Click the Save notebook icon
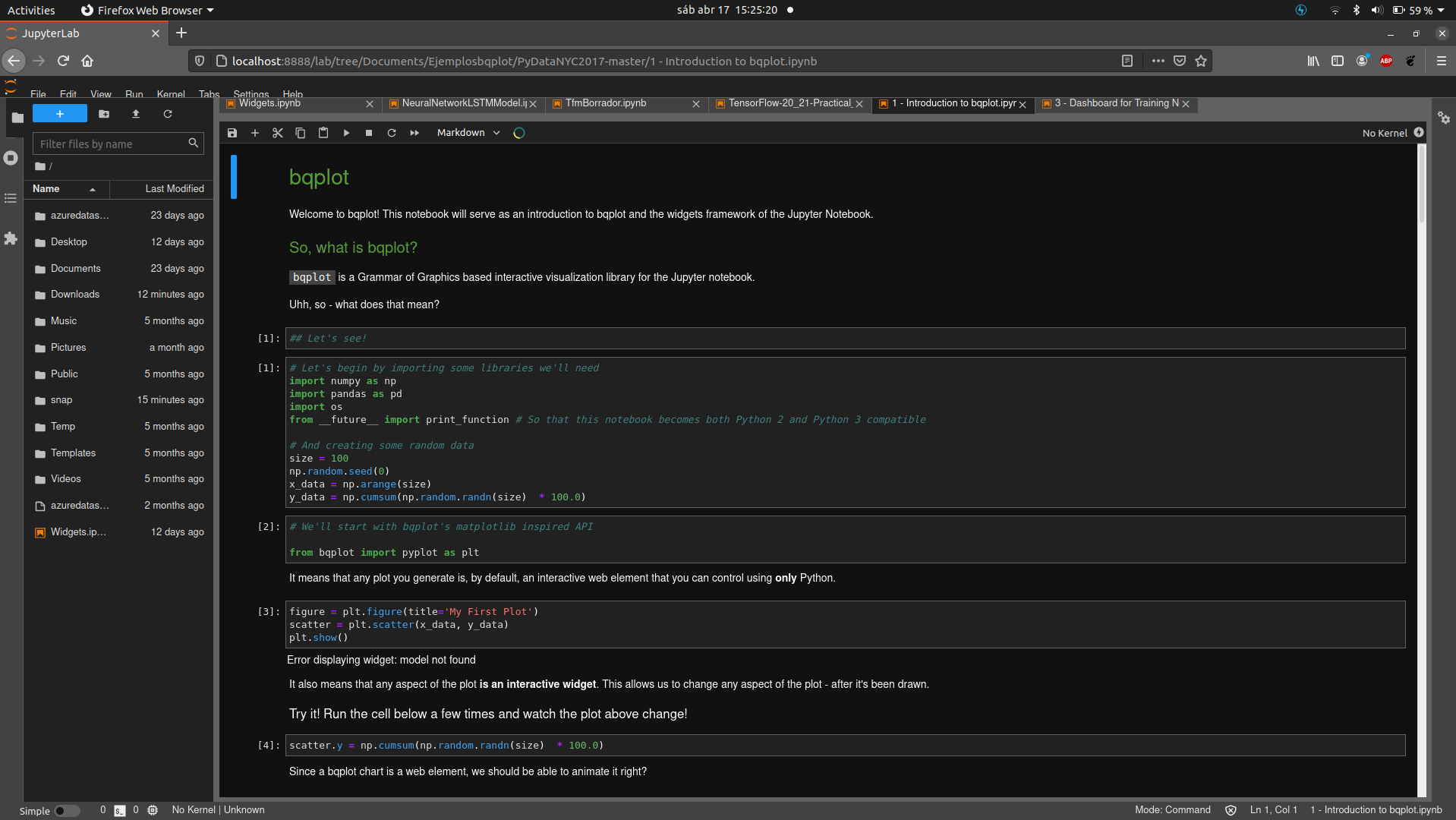Viewport: 1456px width, 820px height. pos(232,132)
